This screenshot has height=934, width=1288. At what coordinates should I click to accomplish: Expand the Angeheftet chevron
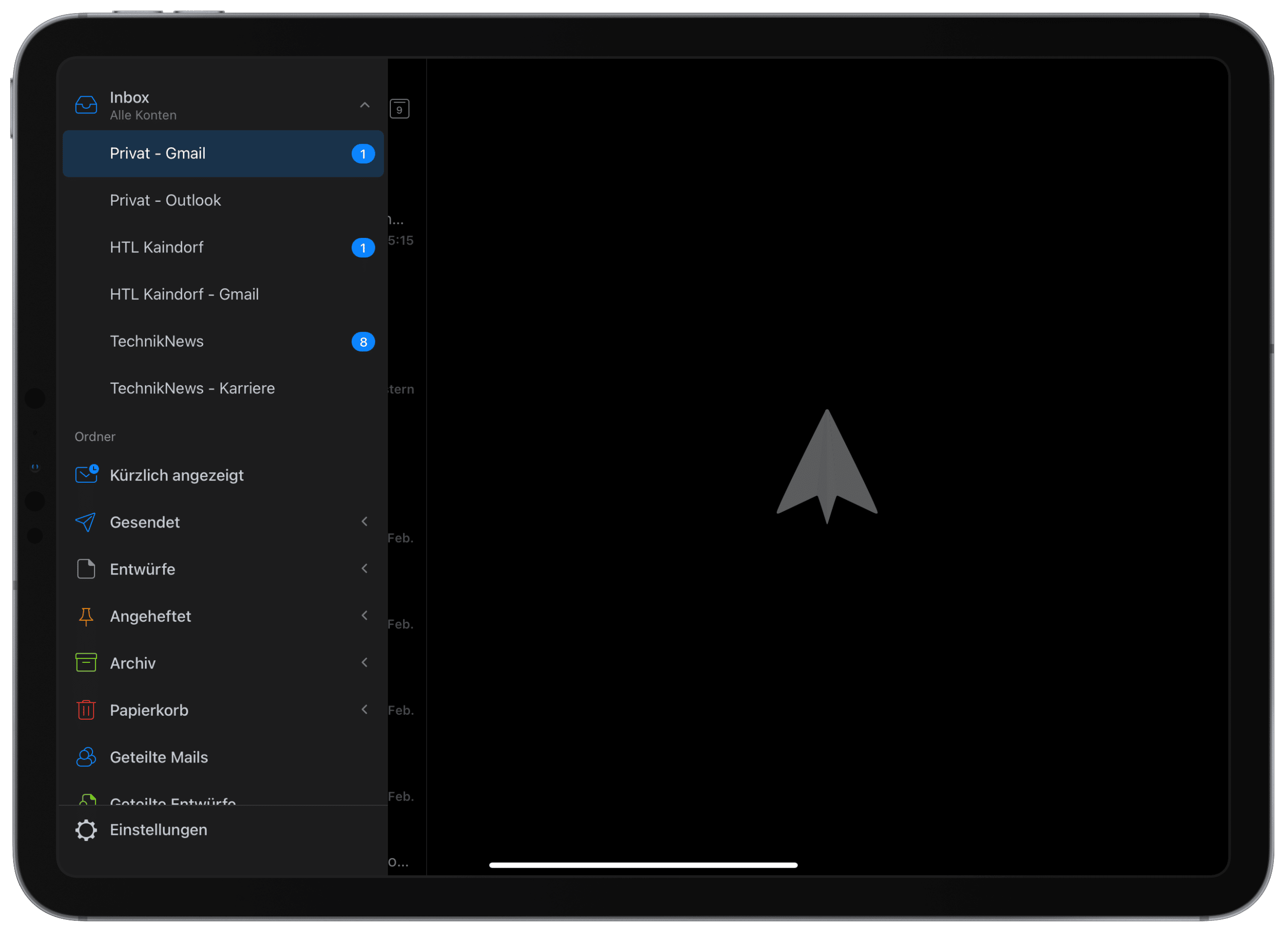click(365, 616)
